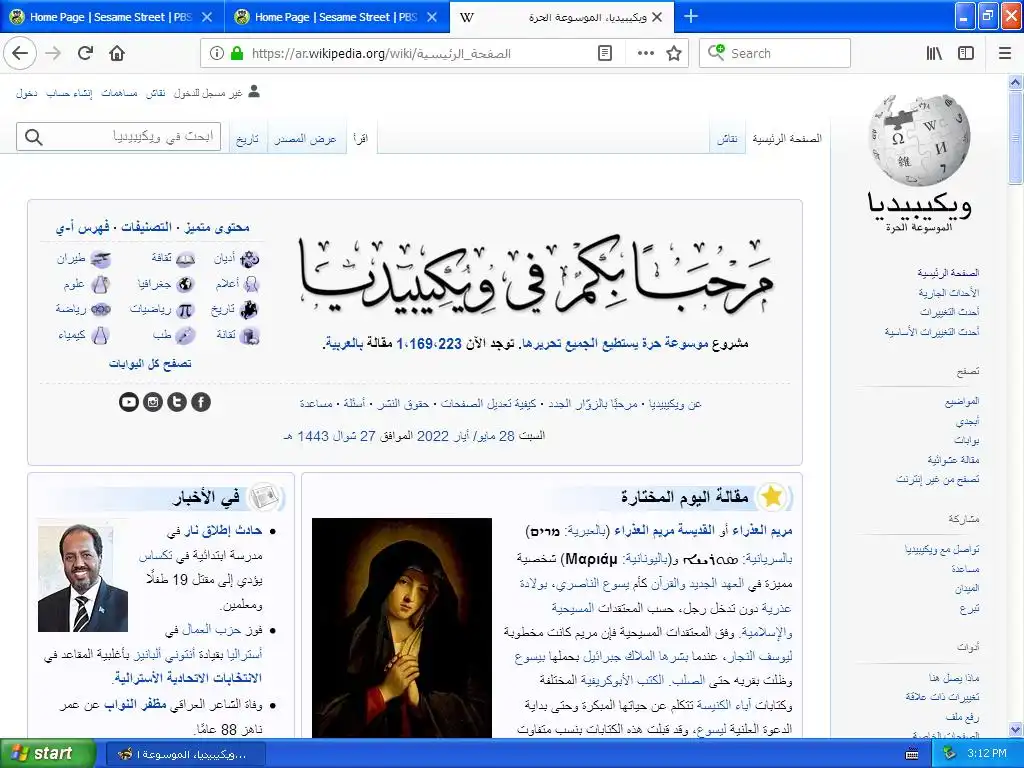1024x768 pixels.
Task: Toggle Reader View icon in address bar
Action: click(605, 53)
